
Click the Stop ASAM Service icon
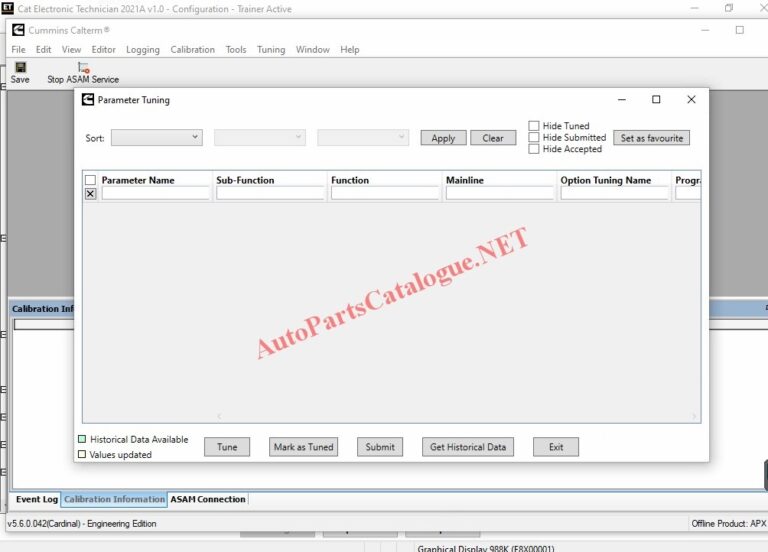coord(83,67)
